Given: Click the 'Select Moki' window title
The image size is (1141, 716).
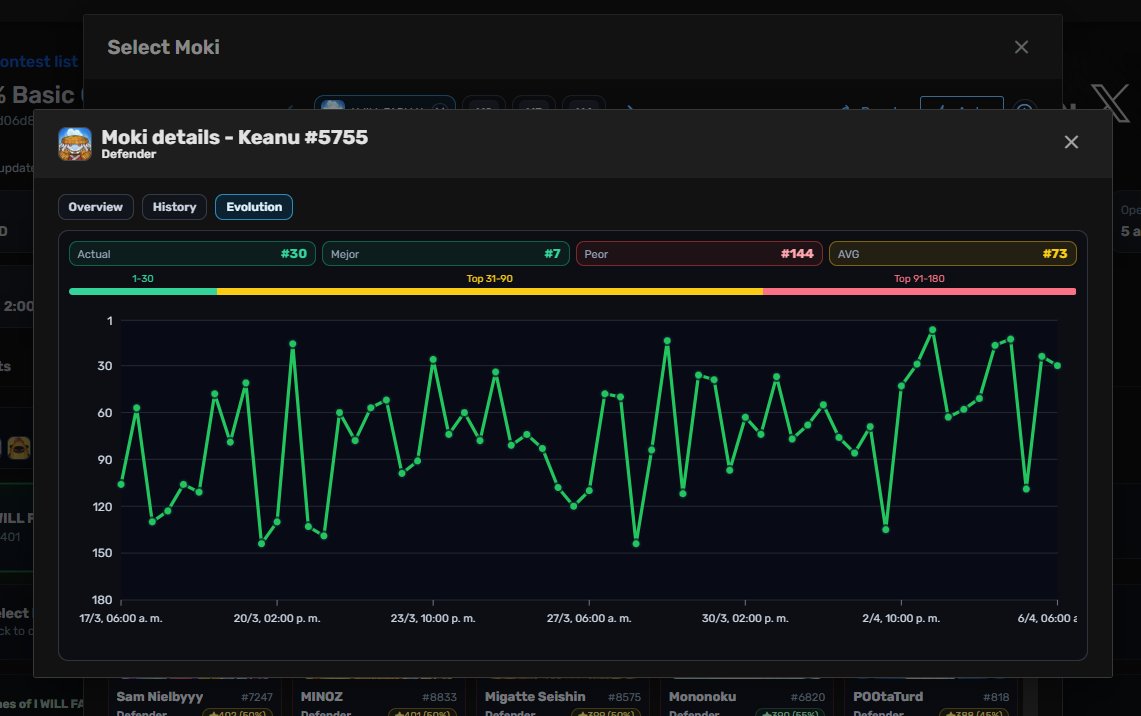Looking at the screenshot, I should pos(164,47).
